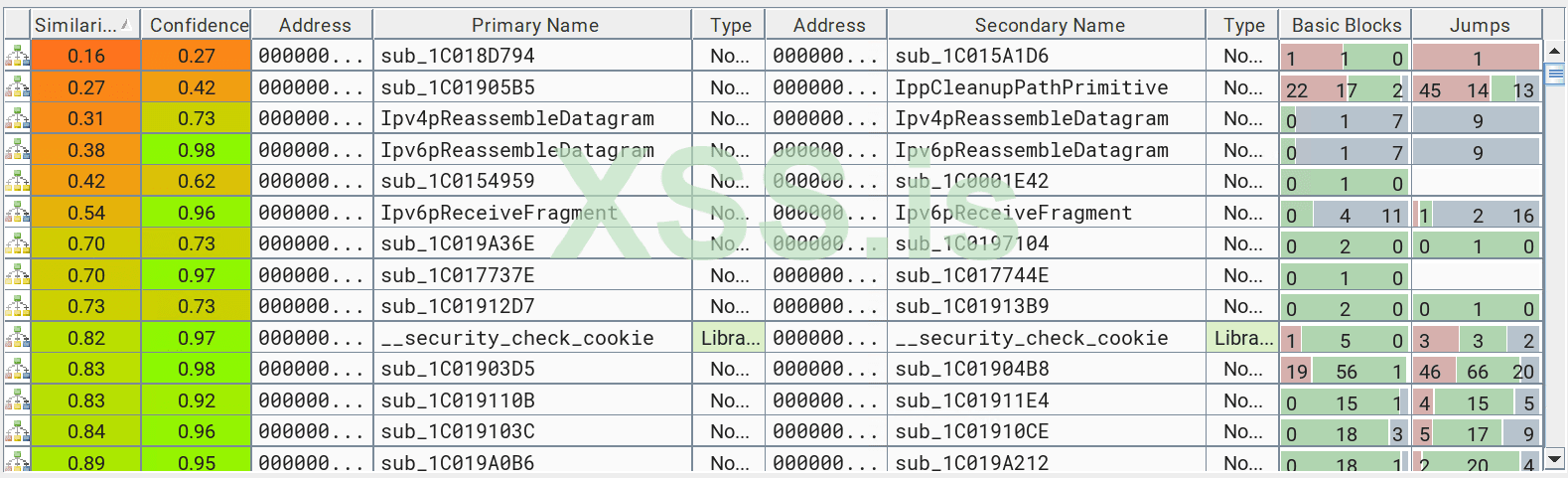Click the row icon beside Ipv4pReassembleDatagram
1568x478 pixels.
tap(17, 119)
